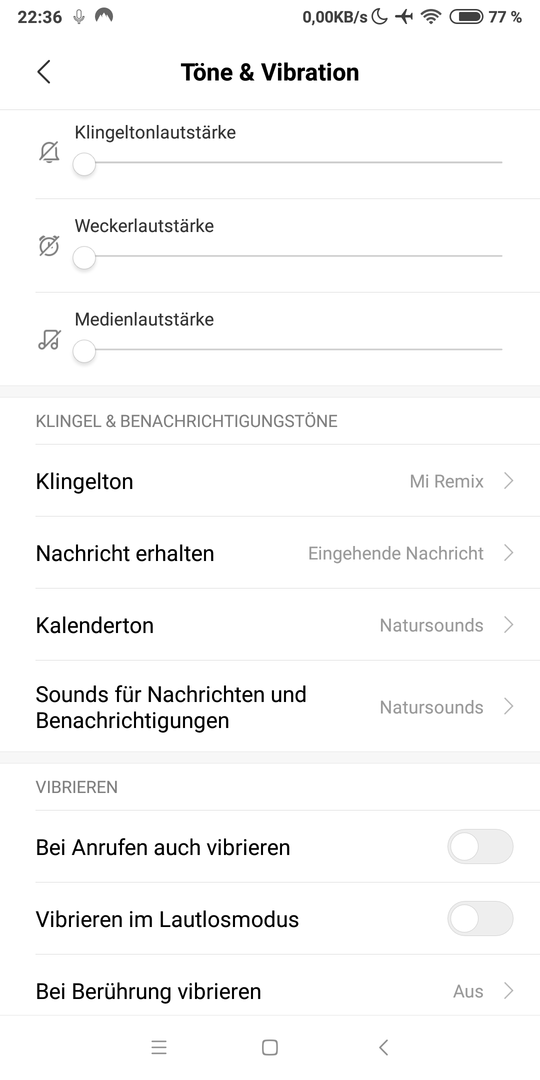Enable Bei Anrufen auch vibrieren switch
Image resolution: width=540 pixels, height=1080 pixels.
[x=480, y=847]
